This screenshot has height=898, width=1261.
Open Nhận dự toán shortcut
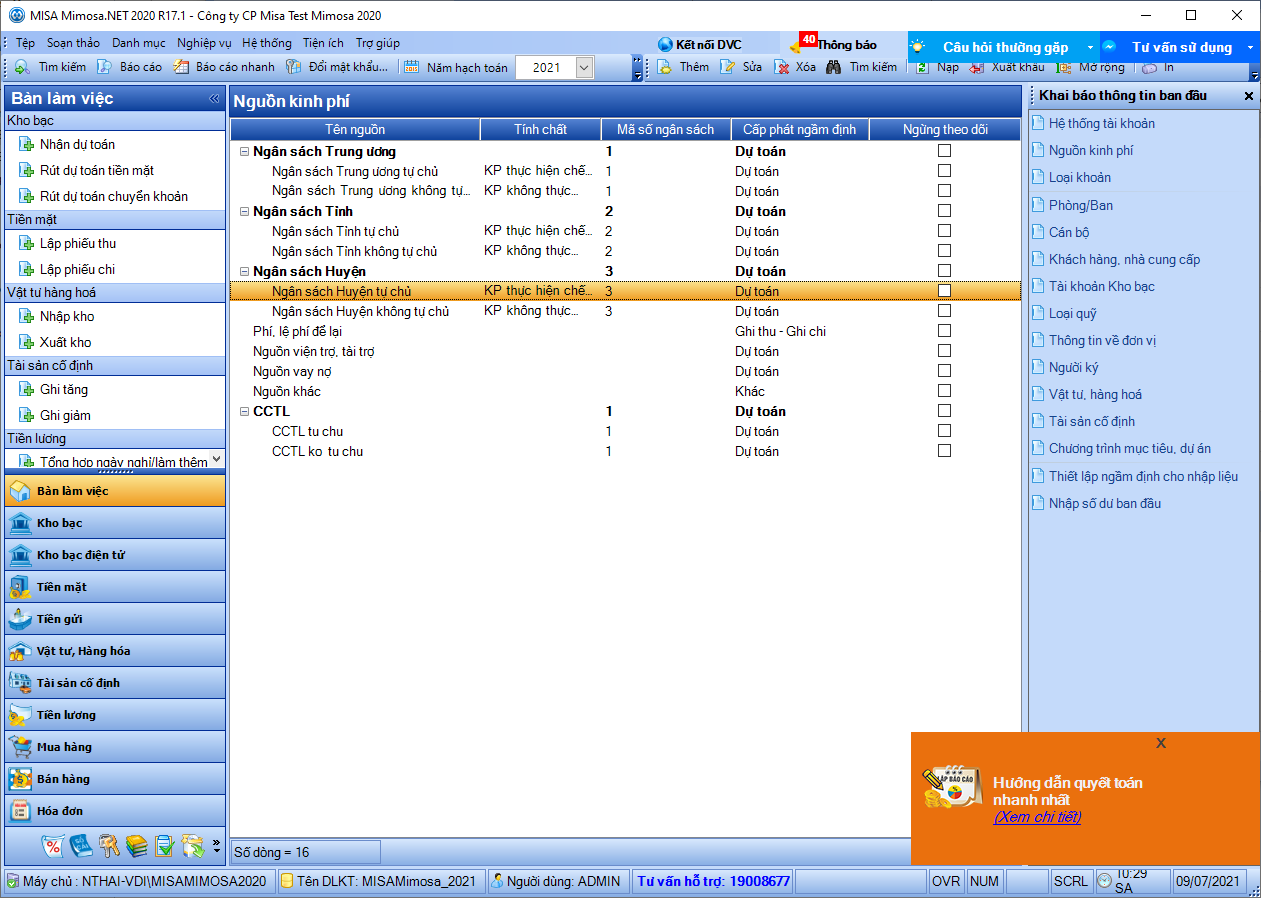tap(66, 144)
